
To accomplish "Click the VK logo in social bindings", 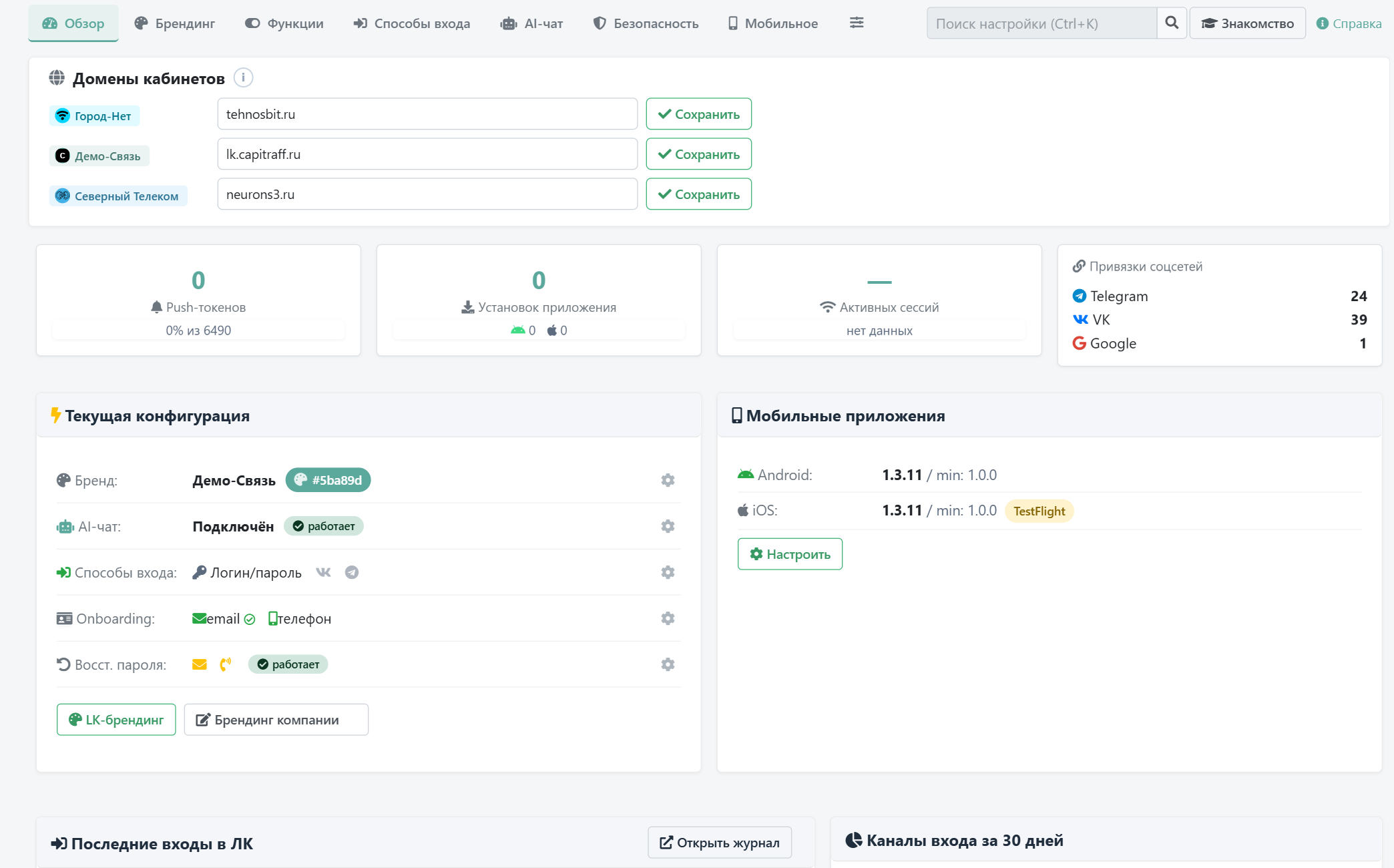I will pyautogui.click(x=1080, y=319).
